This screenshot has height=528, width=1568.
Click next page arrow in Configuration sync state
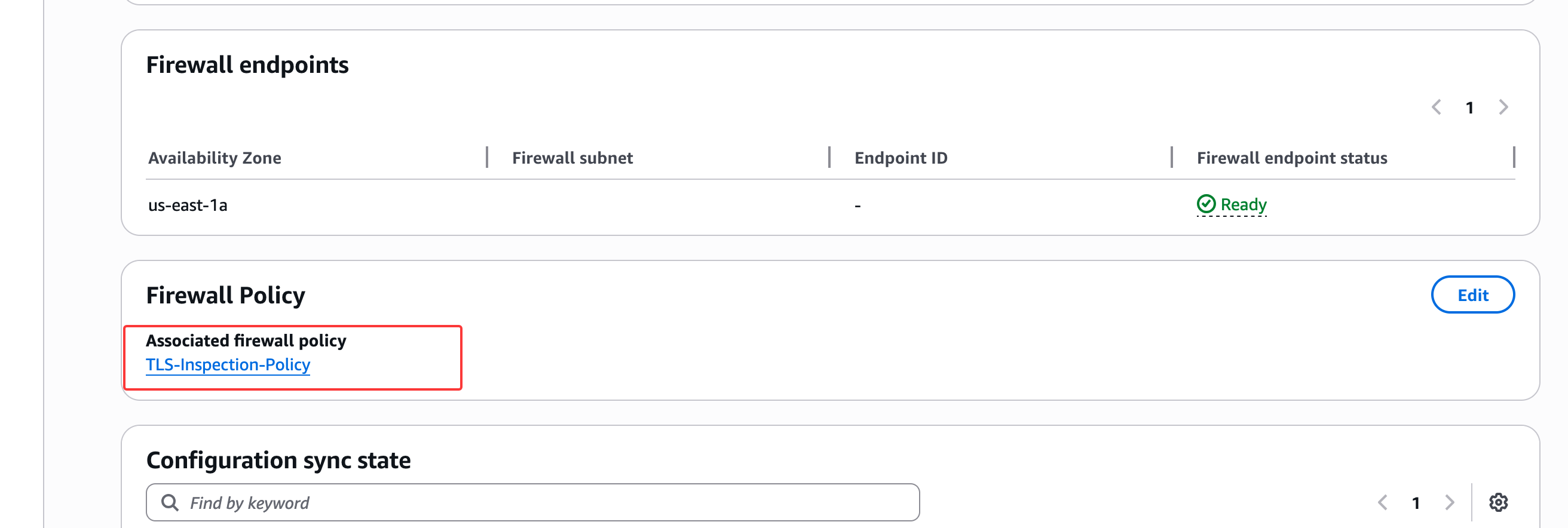point(1449,502)
